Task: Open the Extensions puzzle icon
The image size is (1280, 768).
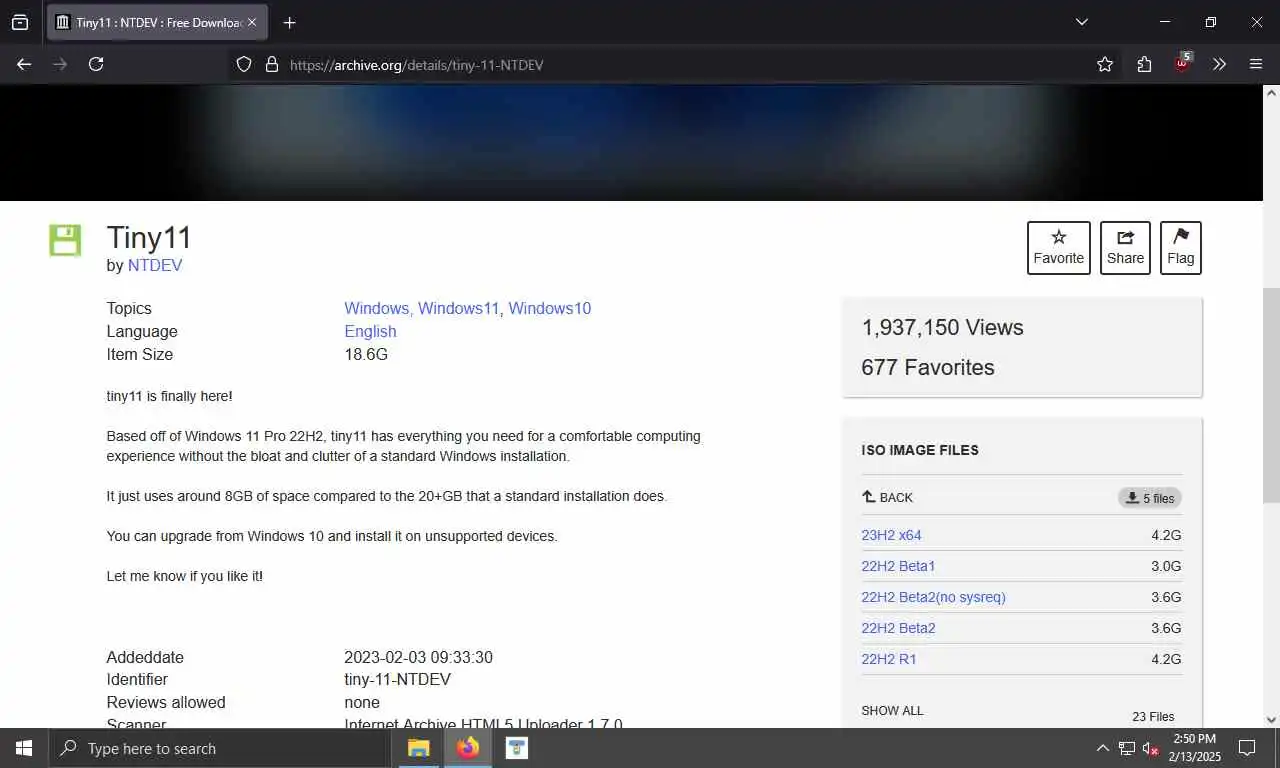Action: 1144,64
